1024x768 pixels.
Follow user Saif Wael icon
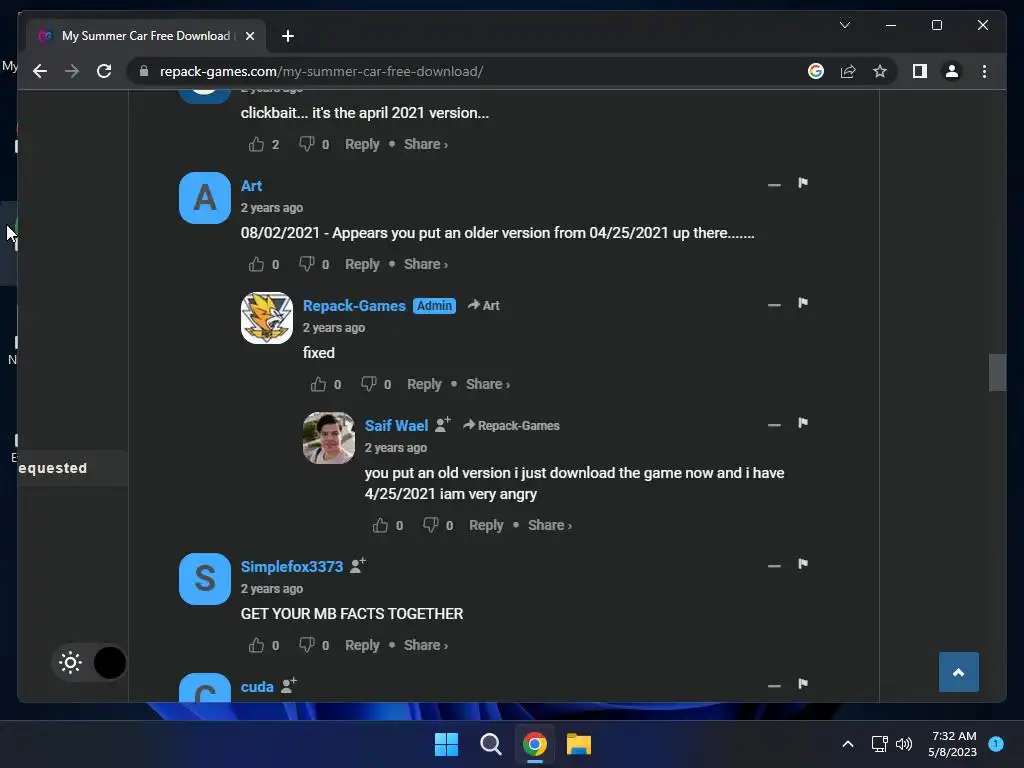click(443, 424)
